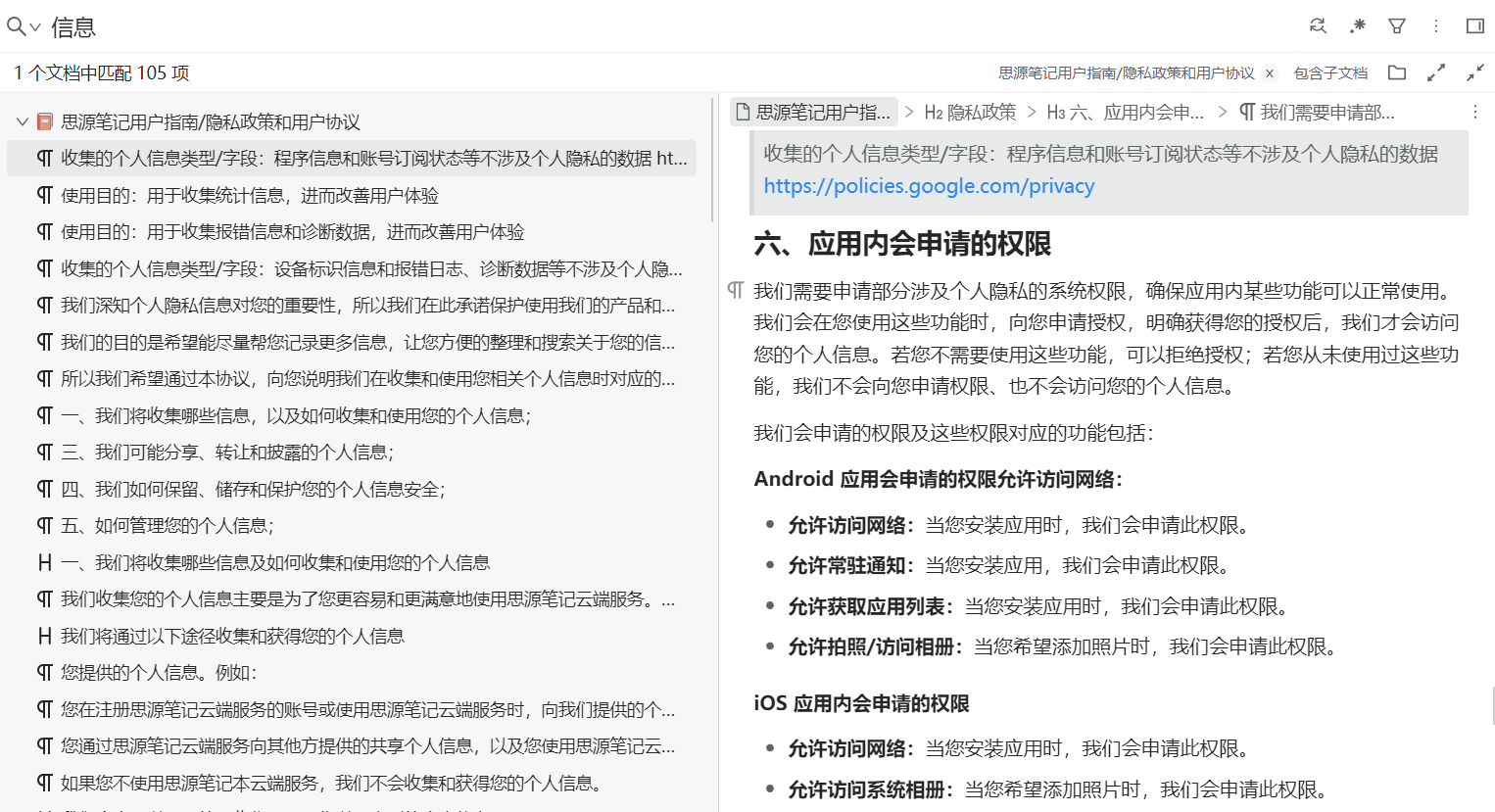
Task: Open the search method regex asterisk icon
Action: (x=1357, y=26)
